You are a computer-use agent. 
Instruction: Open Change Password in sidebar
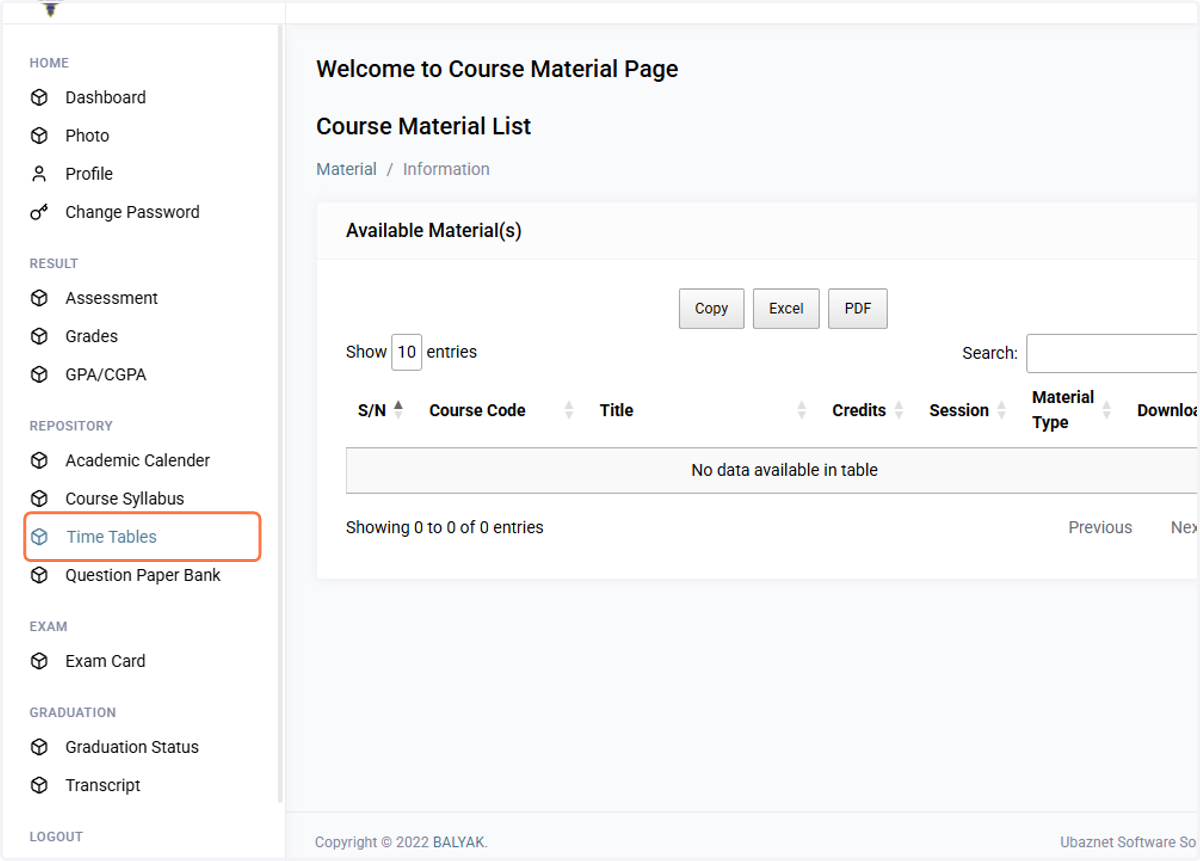[x=132, y=212]
